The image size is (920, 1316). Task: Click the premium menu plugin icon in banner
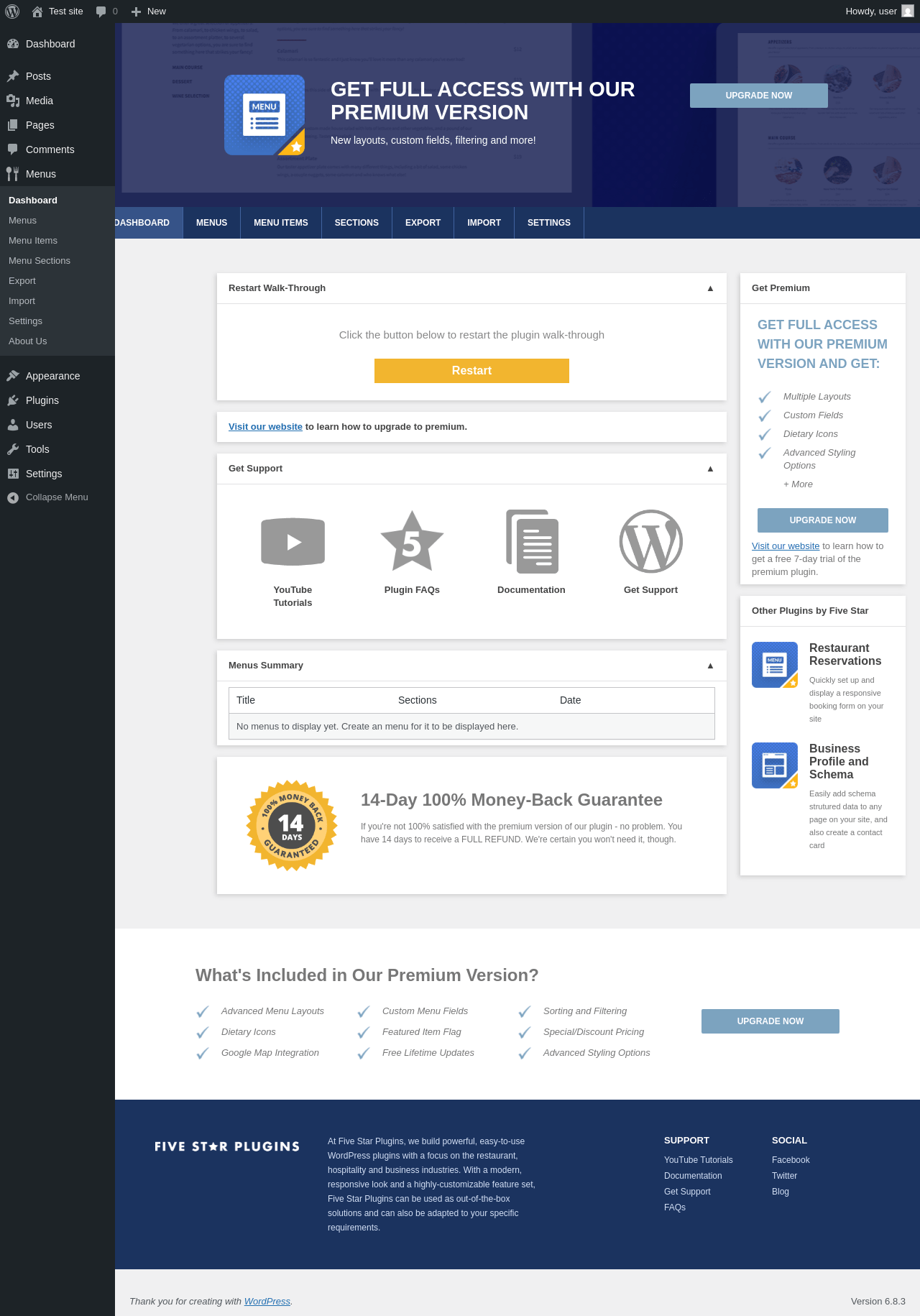(x=264, y=115)
